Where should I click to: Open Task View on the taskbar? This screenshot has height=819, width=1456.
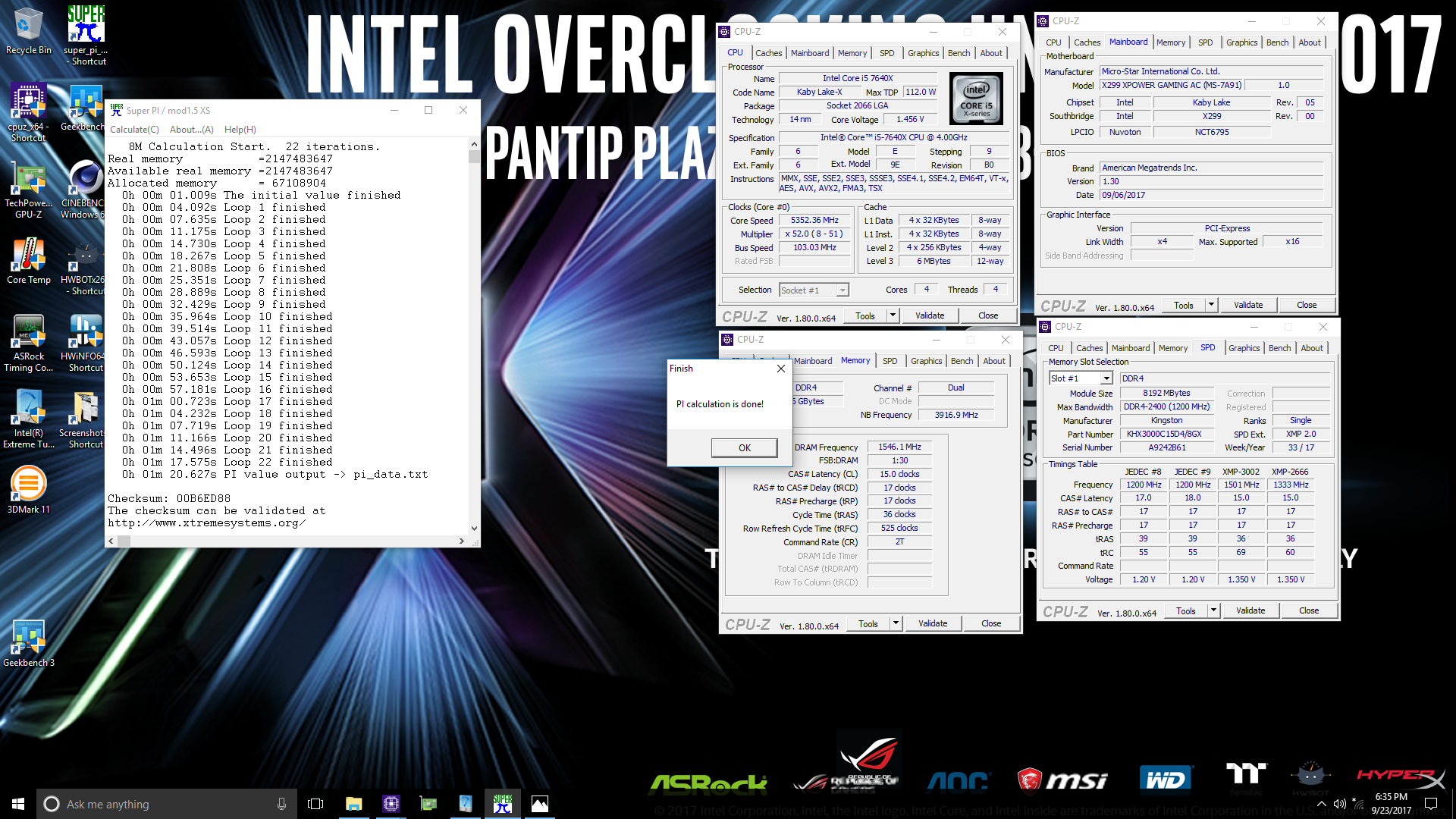point(315,804)
